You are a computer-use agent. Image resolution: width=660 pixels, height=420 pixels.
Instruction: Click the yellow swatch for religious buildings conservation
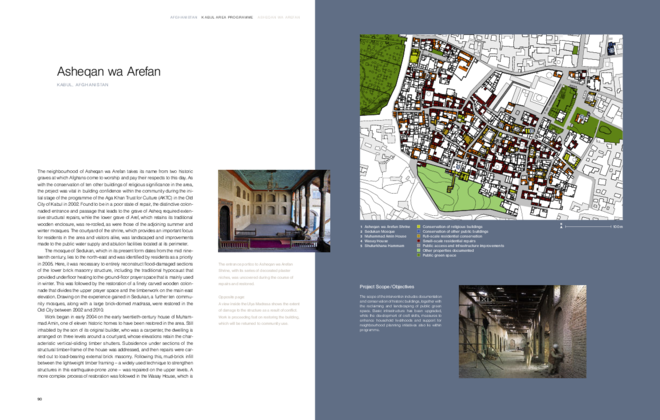point(418,227)
